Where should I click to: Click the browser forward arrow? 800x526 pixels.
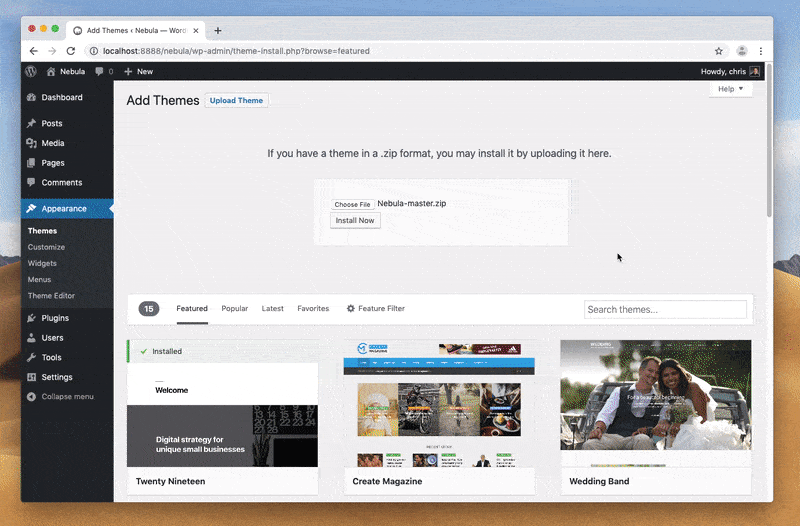point(52,51)
